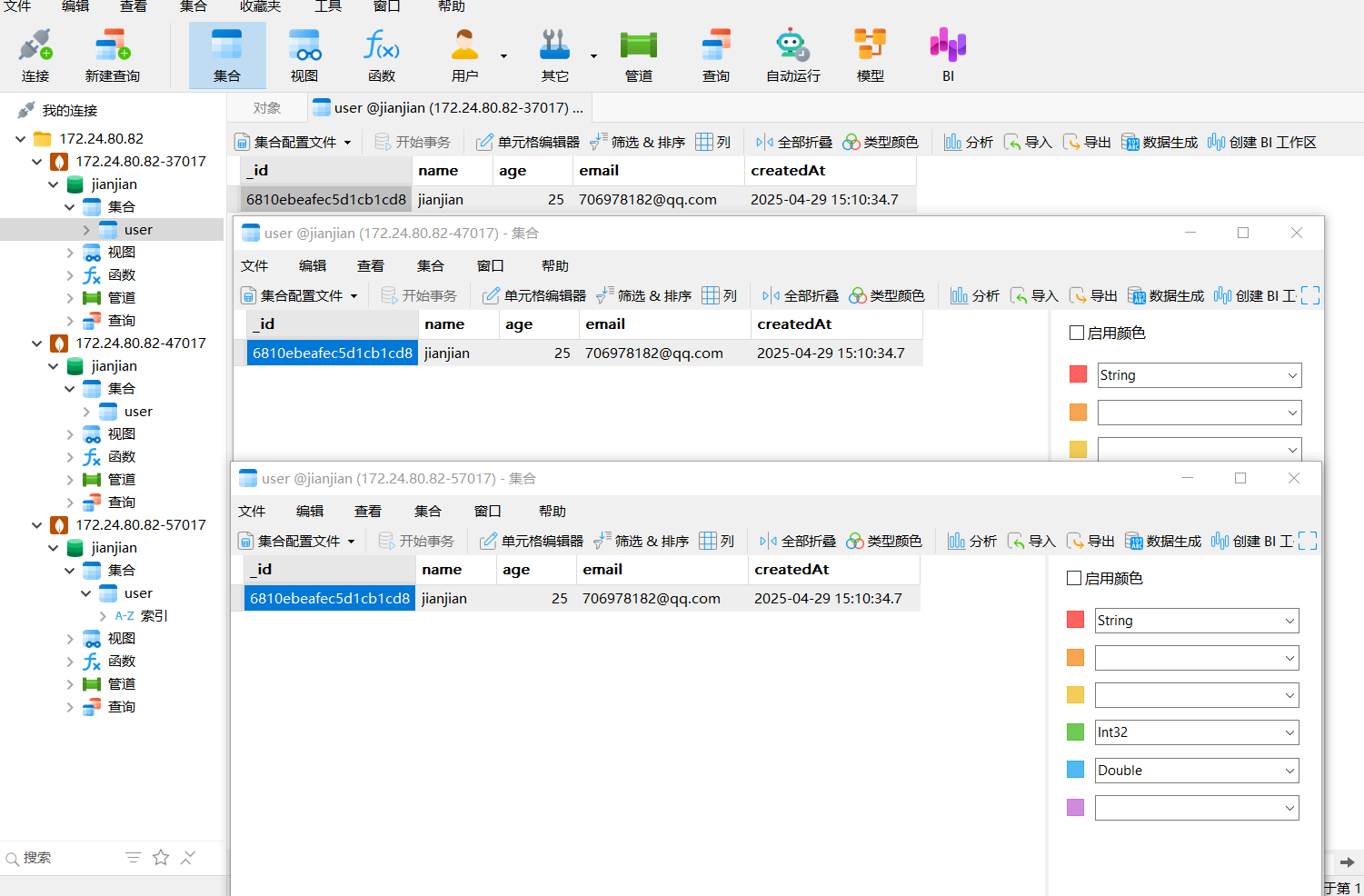Click 导出 in the 57017 window toolbar
Image resolution: width=1364 pixels, height=896 pixels.
pyautogui.click(x=1090, y=541)
